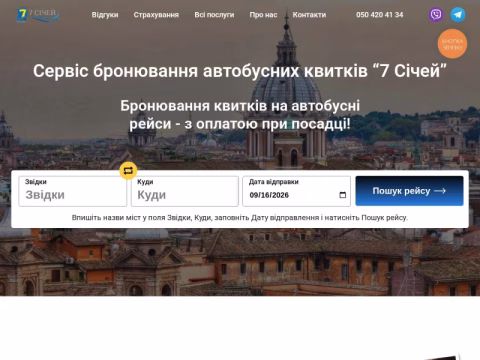
Task: Focus the Звідки departure city field
Action: pos(73,191)
